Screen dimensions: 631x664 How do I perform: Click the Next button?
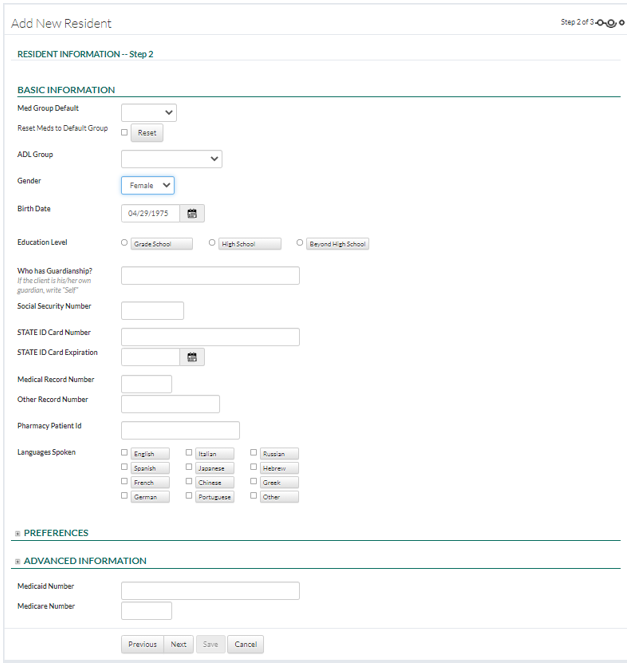(x=178, y=644)
